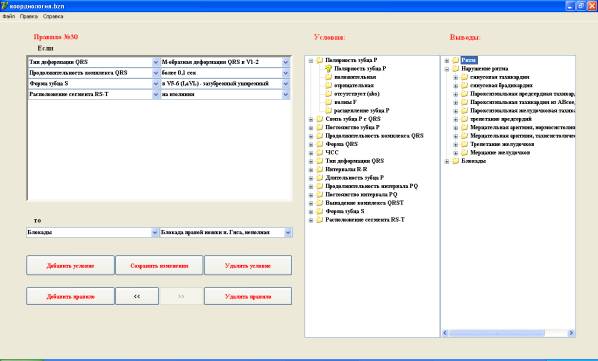Collapse 'Нарушение ритма' conclusions node
This screenshot has width=598, height=361.
pyautogui.click(x=447, y=69)
